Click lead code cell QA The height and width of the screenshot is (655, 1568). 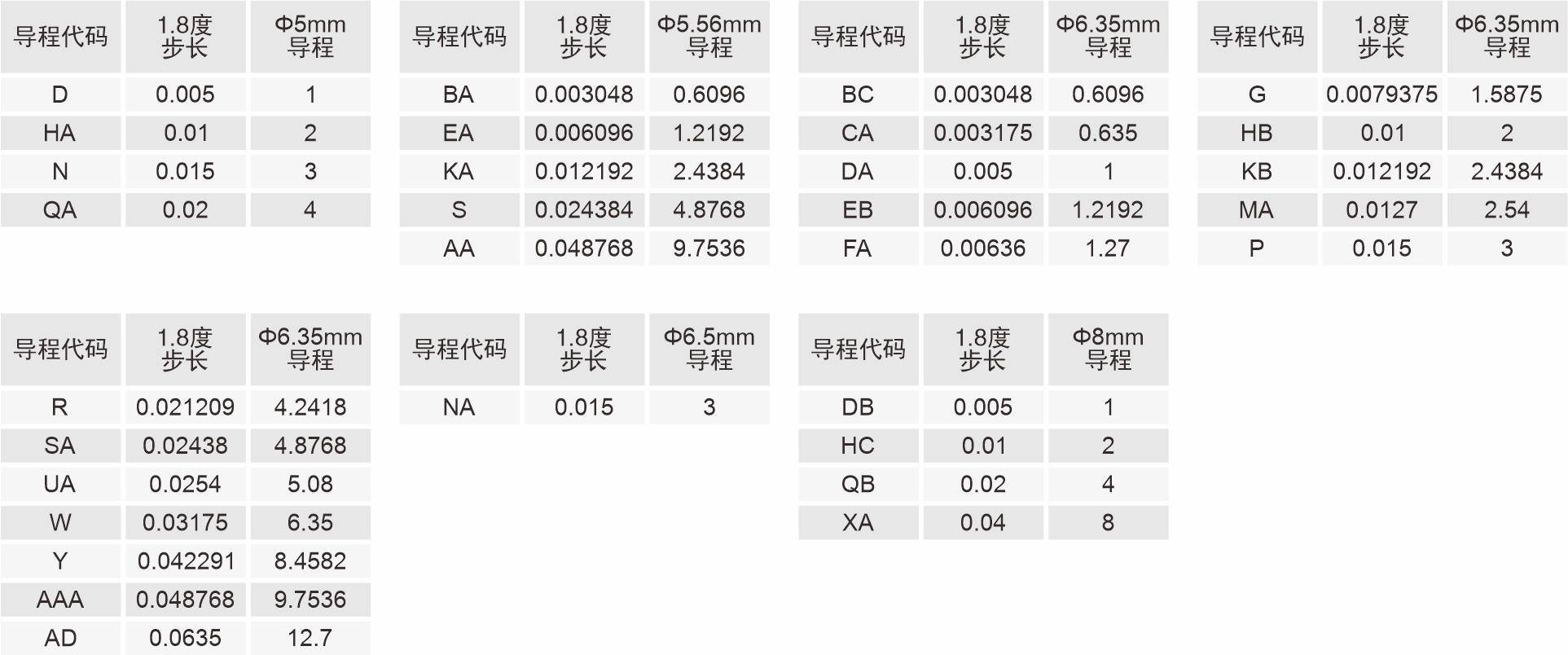coord(60,210)
